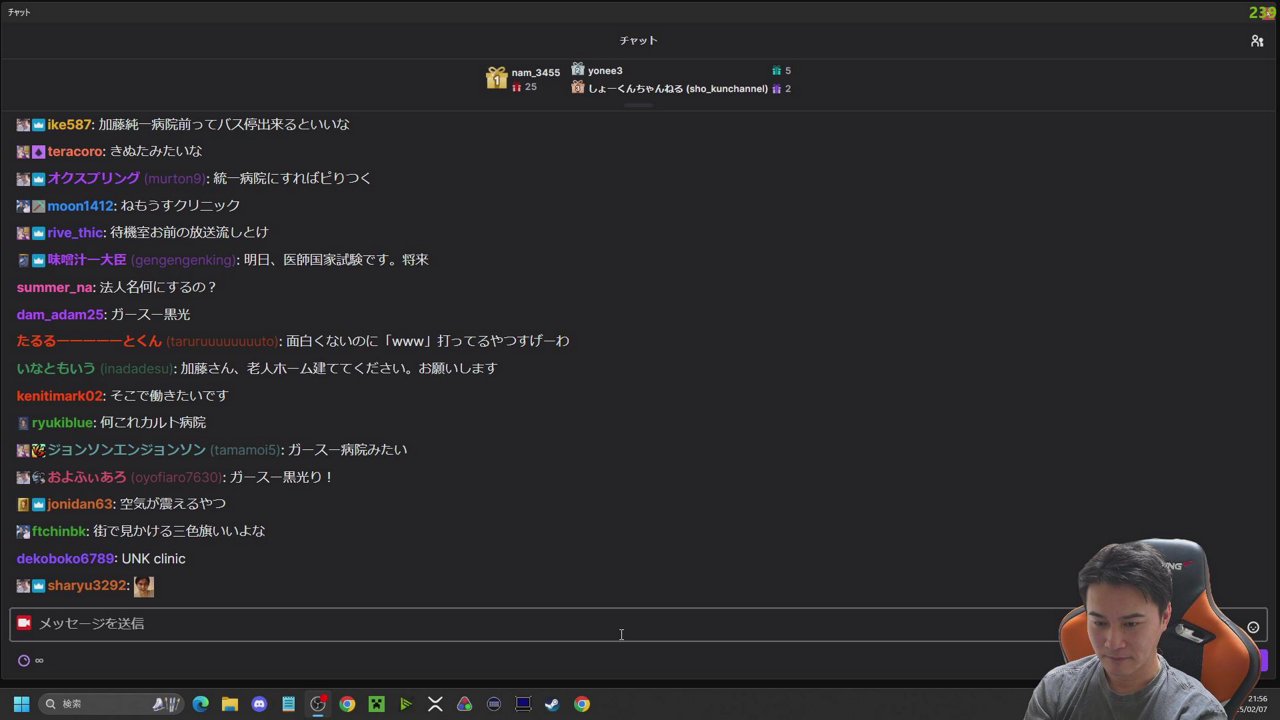Open Microsoft Edge from the taskbar

coord(201,704)
